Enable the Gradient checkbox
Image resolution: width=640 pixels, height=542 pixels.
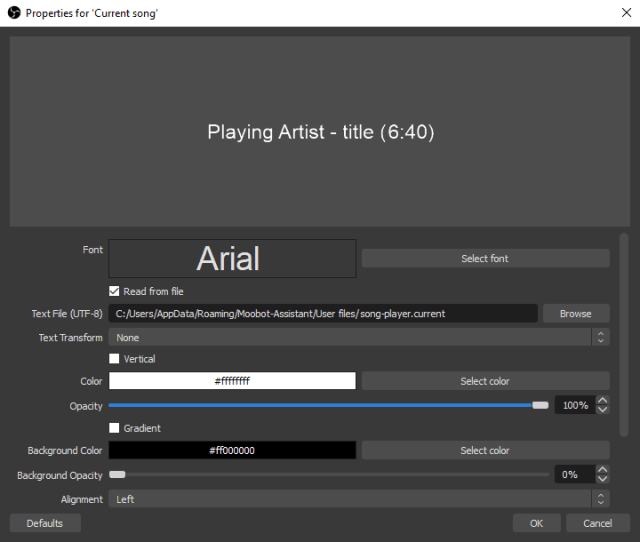[114, 428]
